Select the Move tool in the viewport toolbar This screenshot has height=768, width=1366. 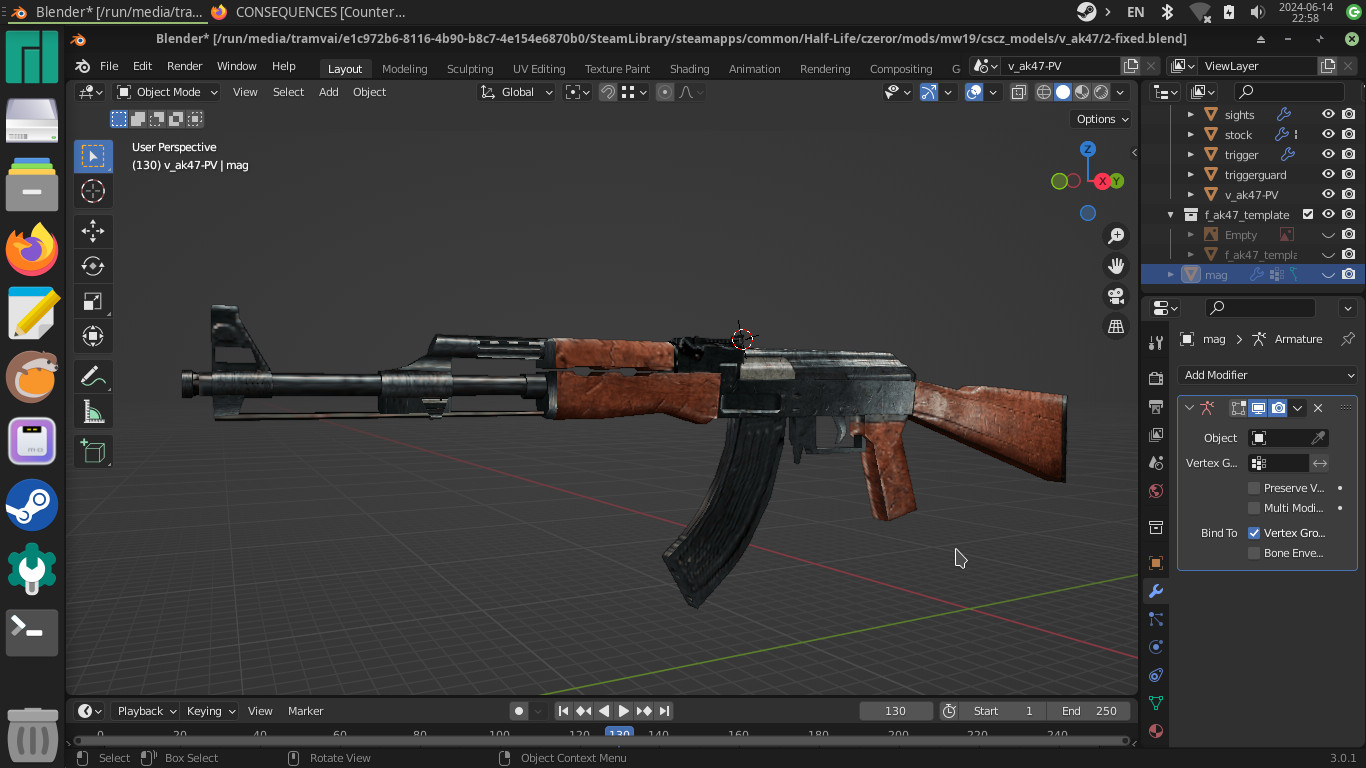point(93,231)
